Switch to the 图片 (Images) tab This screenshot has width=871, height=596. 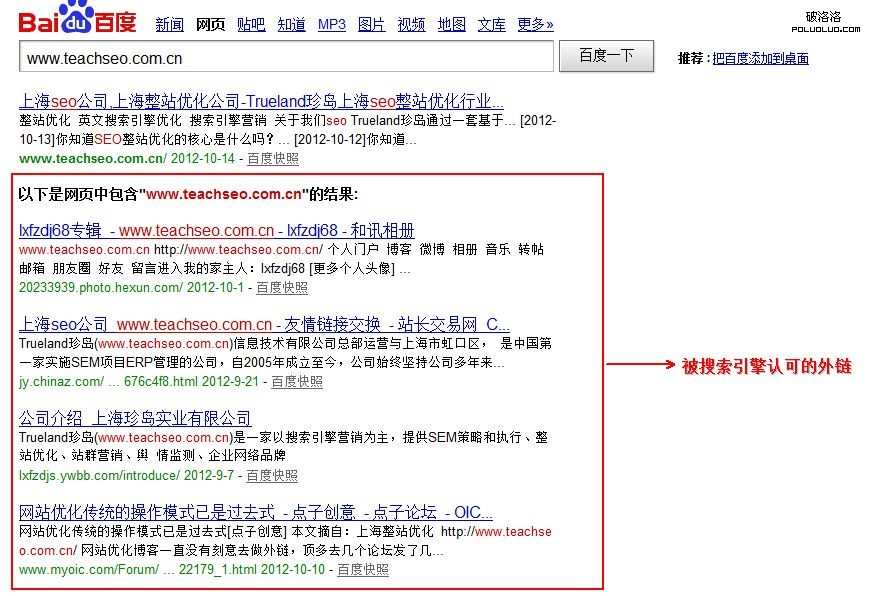point(371,25)
